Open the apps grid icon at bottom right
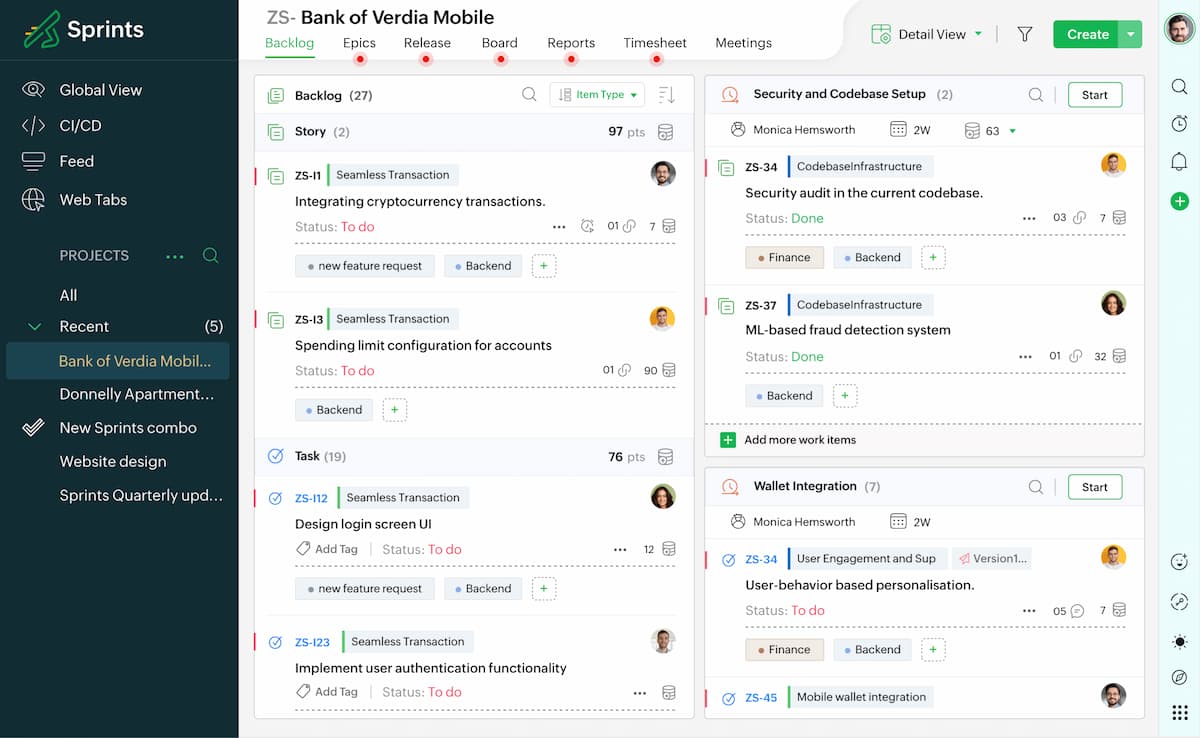The width and height of the screenshot is (1200, 738). (x=1179, y=712)
